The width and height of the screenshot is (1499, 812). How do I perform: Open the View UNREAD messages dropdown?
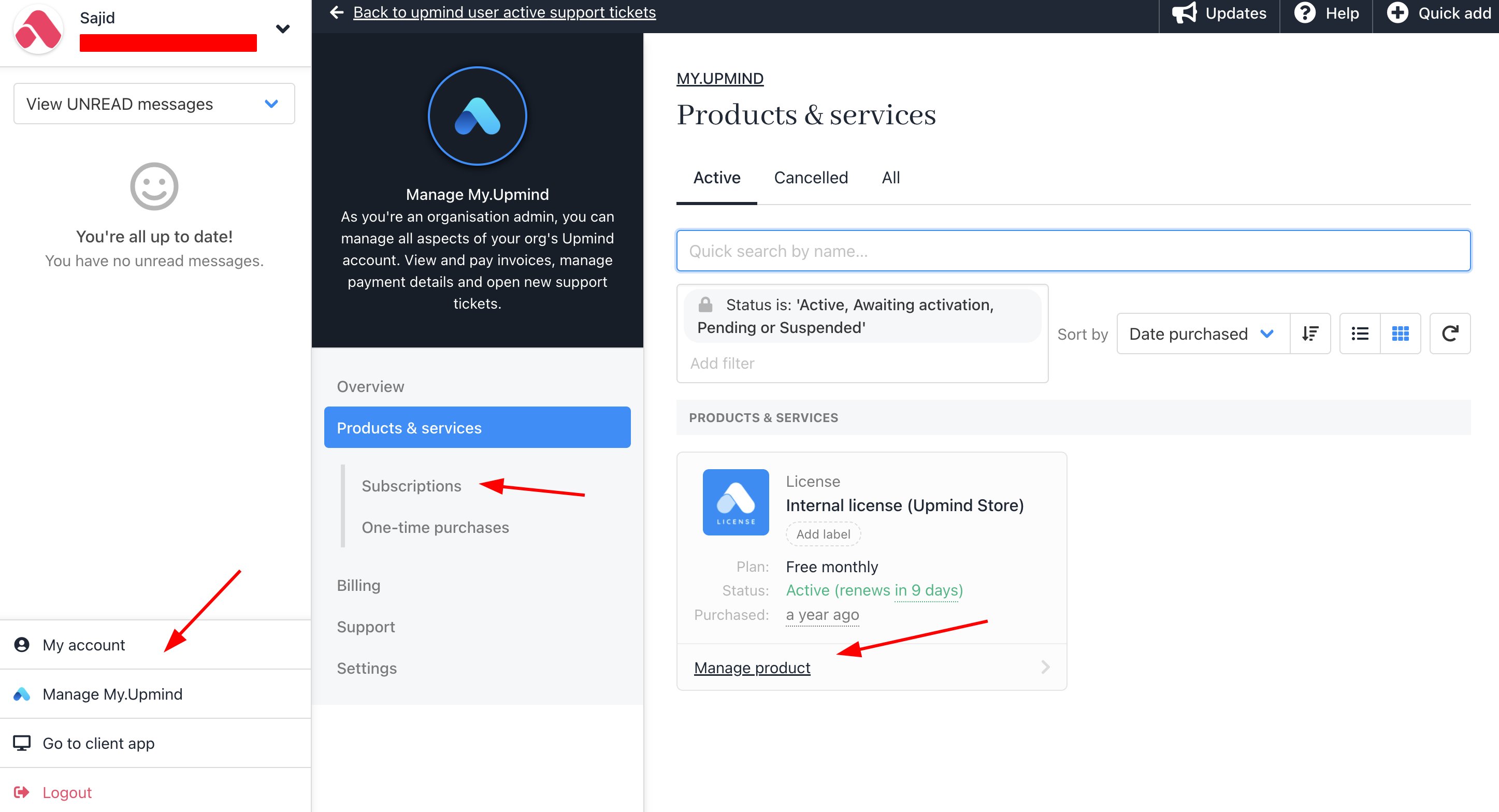[x=154, y=104]
